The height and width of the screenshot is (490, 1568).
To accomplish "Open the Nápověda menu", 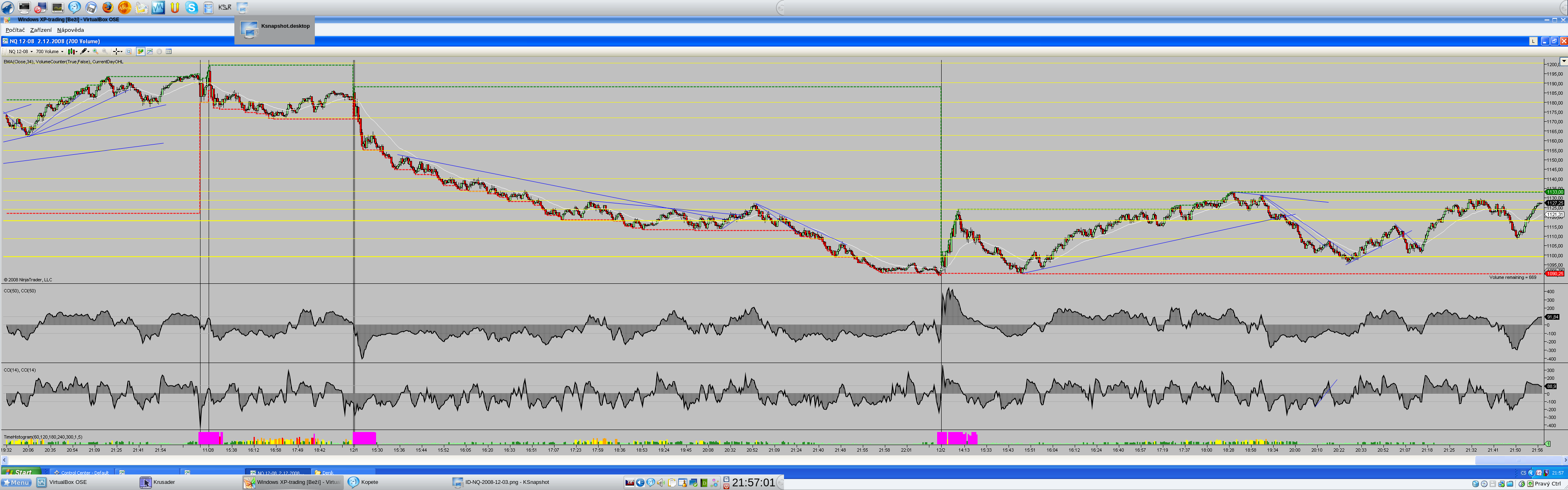I will (x=71, y=30).
